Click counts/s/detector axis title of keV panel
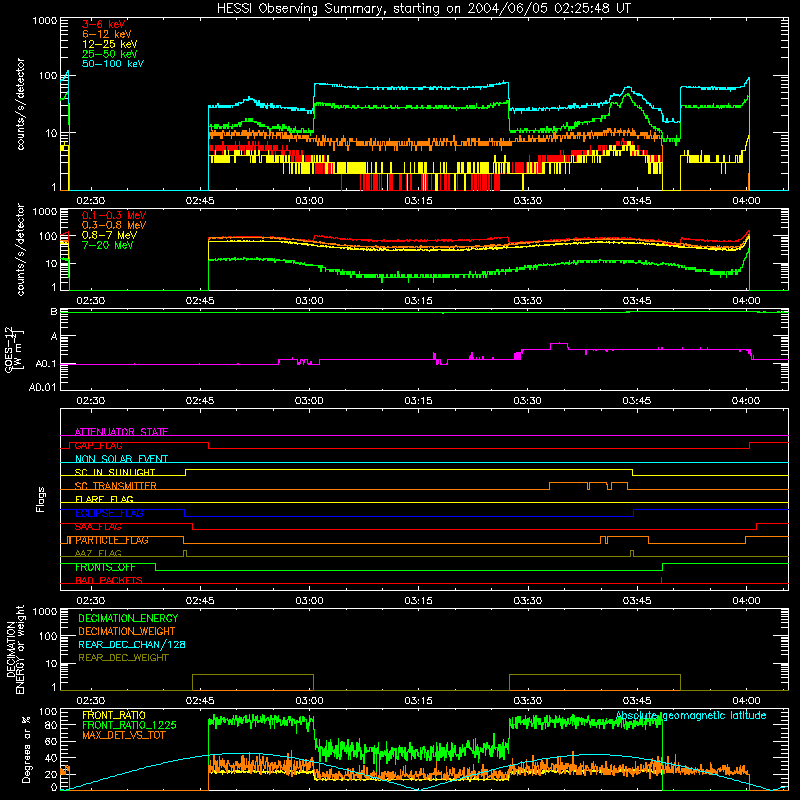Viewport: 800px width, 800px height. point(20,104)
